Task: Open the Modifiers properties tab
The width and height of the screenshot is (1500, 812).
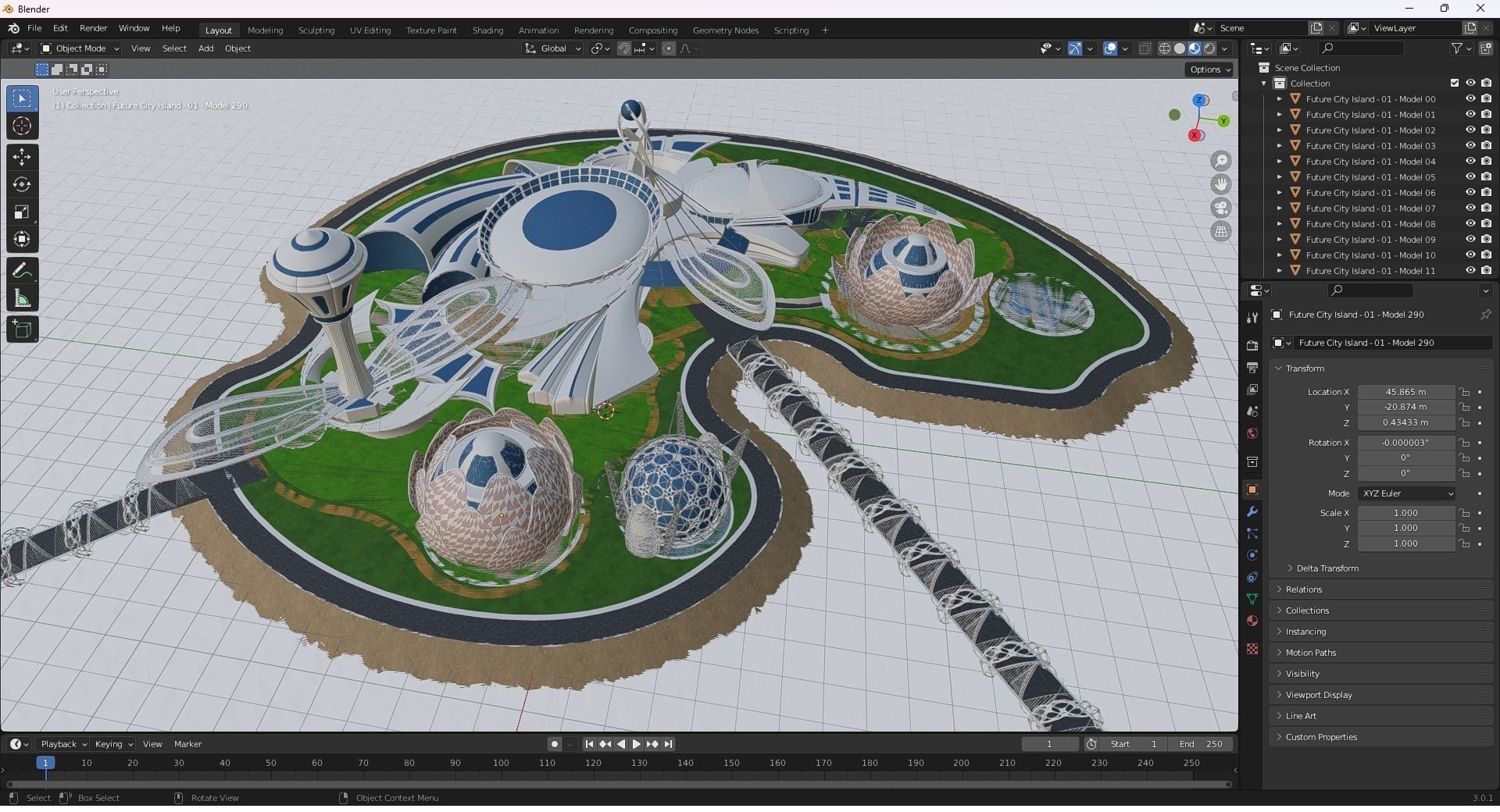Action: click(x=1252, y=511)
